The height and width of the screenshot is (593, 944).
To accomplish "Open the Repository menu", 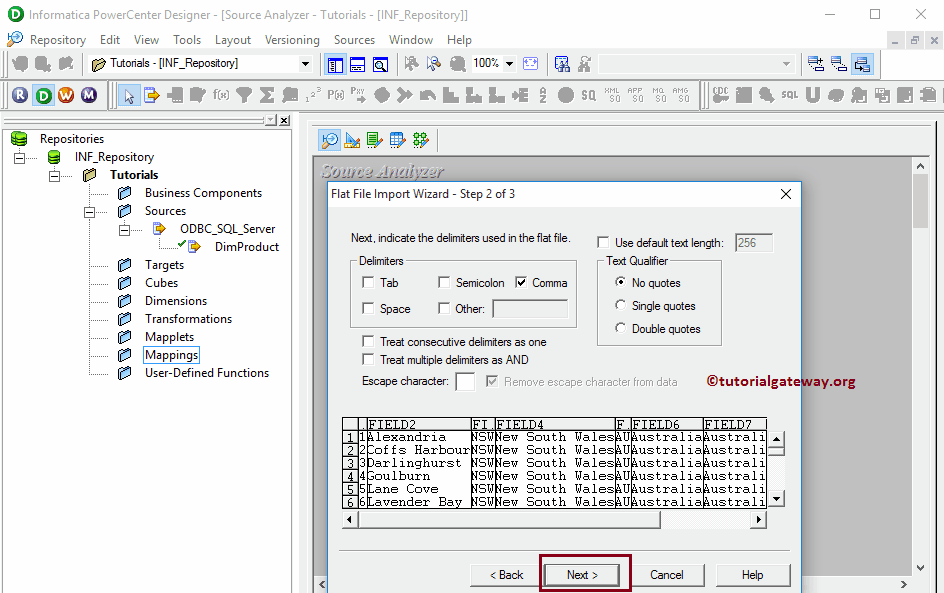I will coord(58,40).
